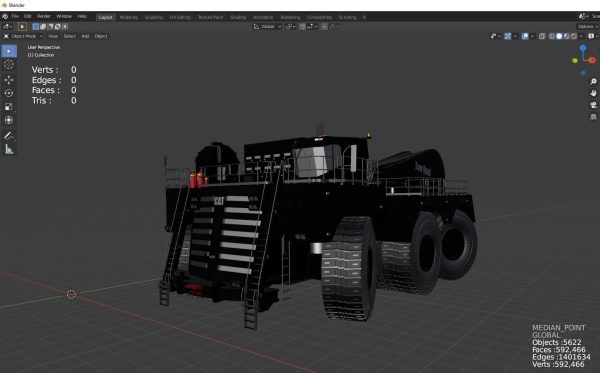The height and width of the screenshot is (373, 600).
Task: Switch to the Texture Paint workspace tab
Action: tap(210, 17)
